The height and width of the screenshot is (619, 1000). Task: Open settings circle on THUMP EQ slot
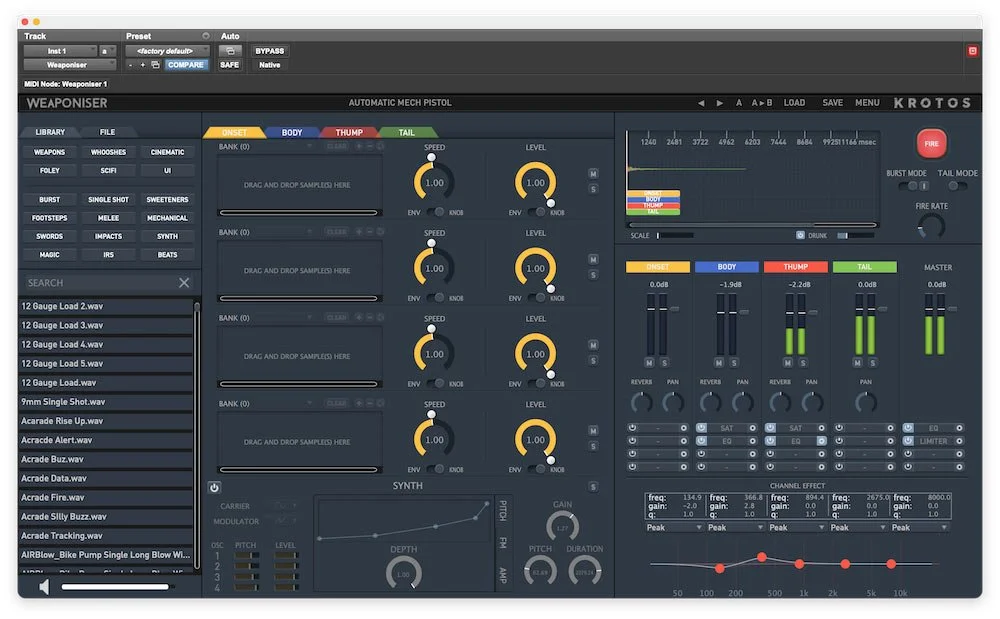click(x=821, y=441)
